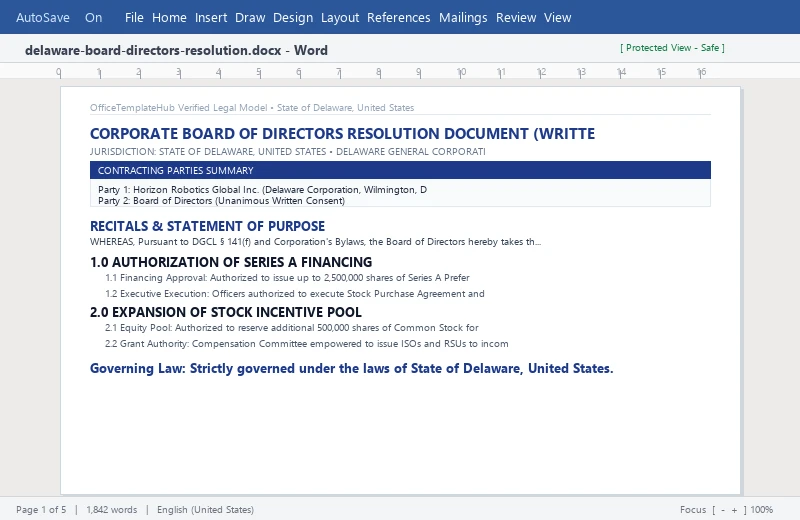
Task: Click the Governing Law statement
Action: coord(352,368)
